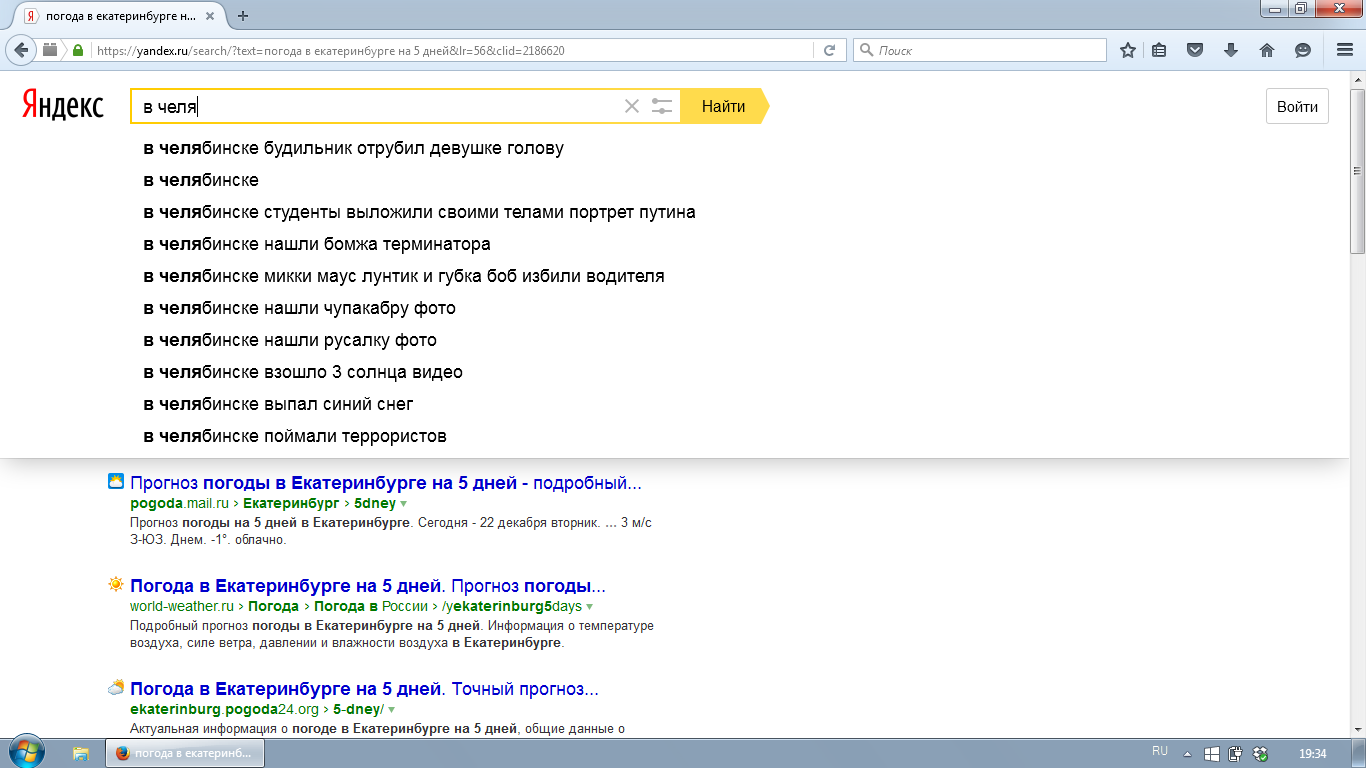Open Yandex advanced search settings icon
This screenshot has height=768, width=1366.
pos(661,106)
